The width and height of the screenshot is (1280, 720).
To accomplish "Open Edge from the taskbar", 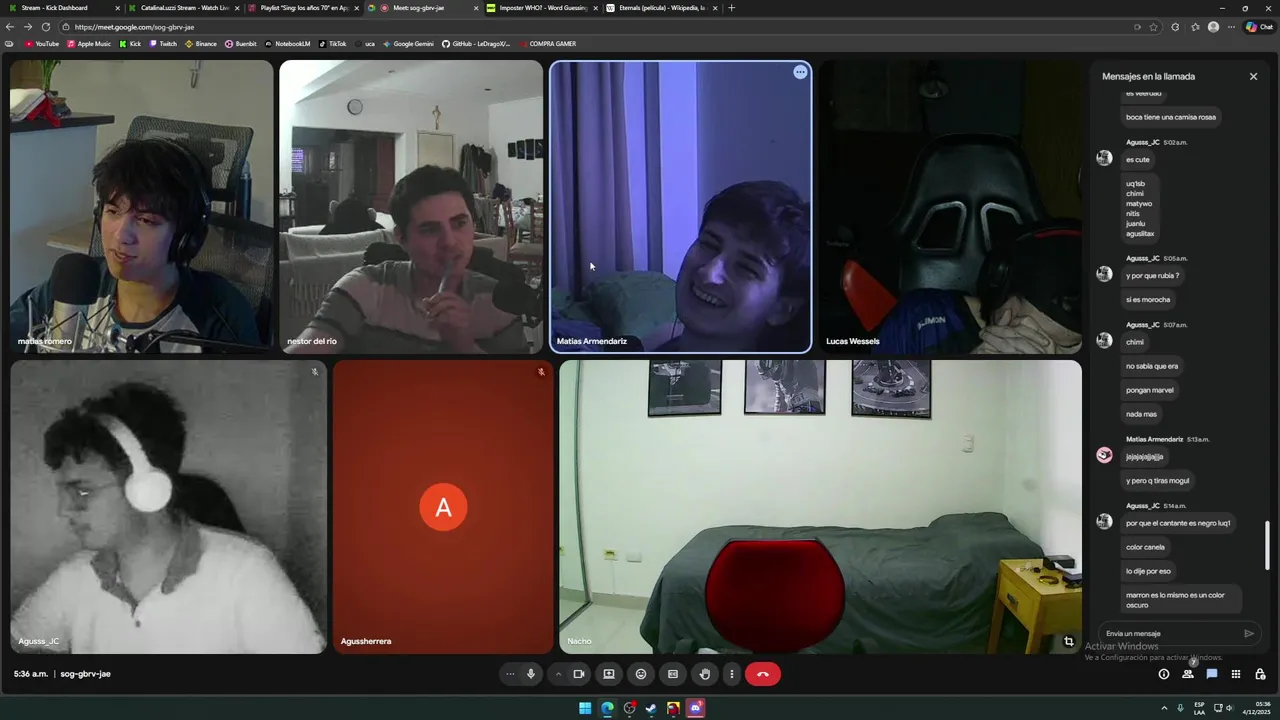I will click(607, 708).
